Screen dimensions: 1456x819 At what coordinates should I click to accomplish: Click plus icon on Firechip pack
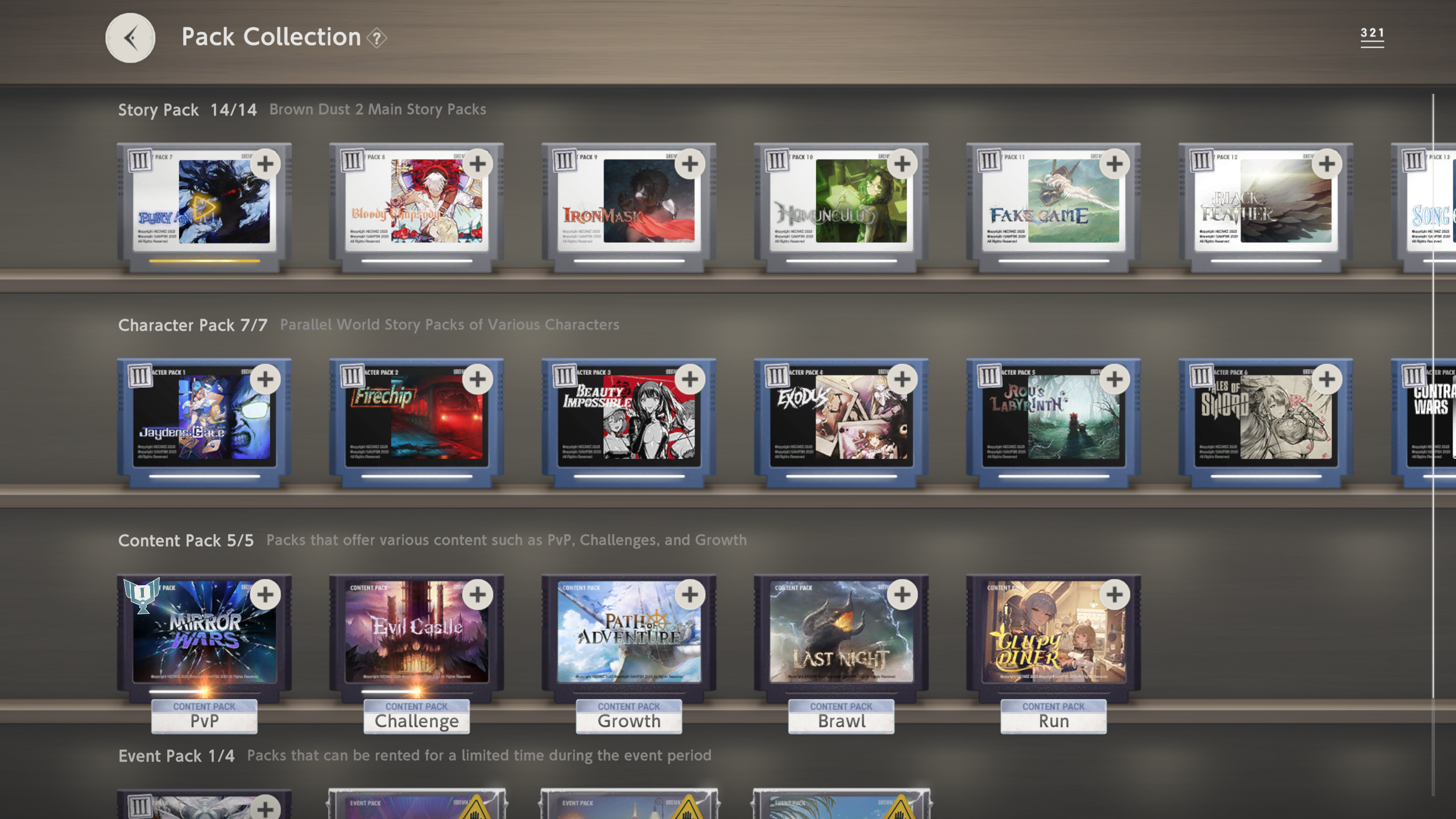[x=477, y=379]
